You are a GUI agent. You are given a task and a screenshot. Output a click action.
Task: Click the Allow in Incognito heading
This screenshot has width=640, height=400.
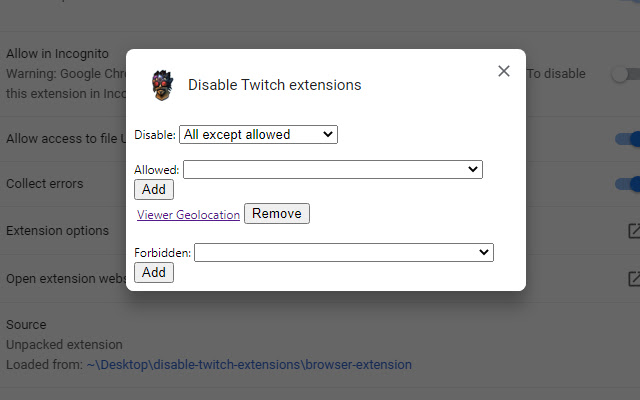coord(58,53)
